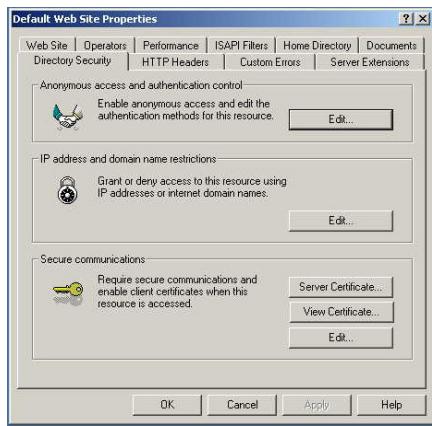
Task: Click the question mark help button in title bar
Action: click(406, 18)
